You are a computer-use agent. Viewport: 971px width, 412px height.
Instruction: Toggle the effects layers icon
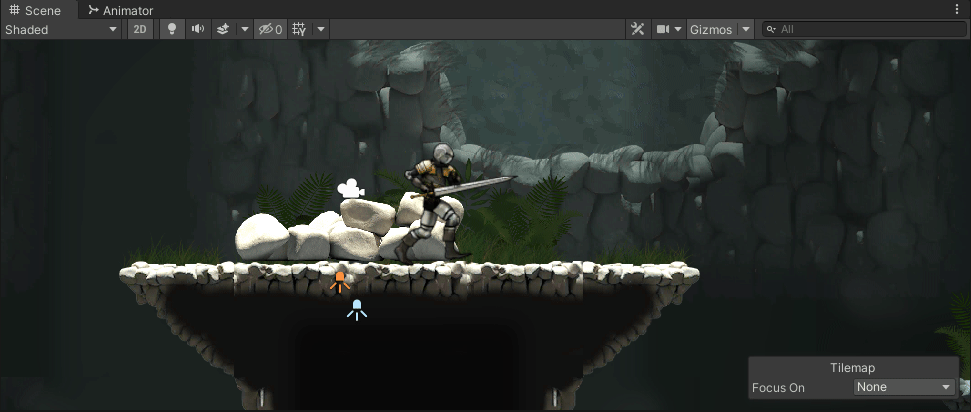tap(224, 29)
